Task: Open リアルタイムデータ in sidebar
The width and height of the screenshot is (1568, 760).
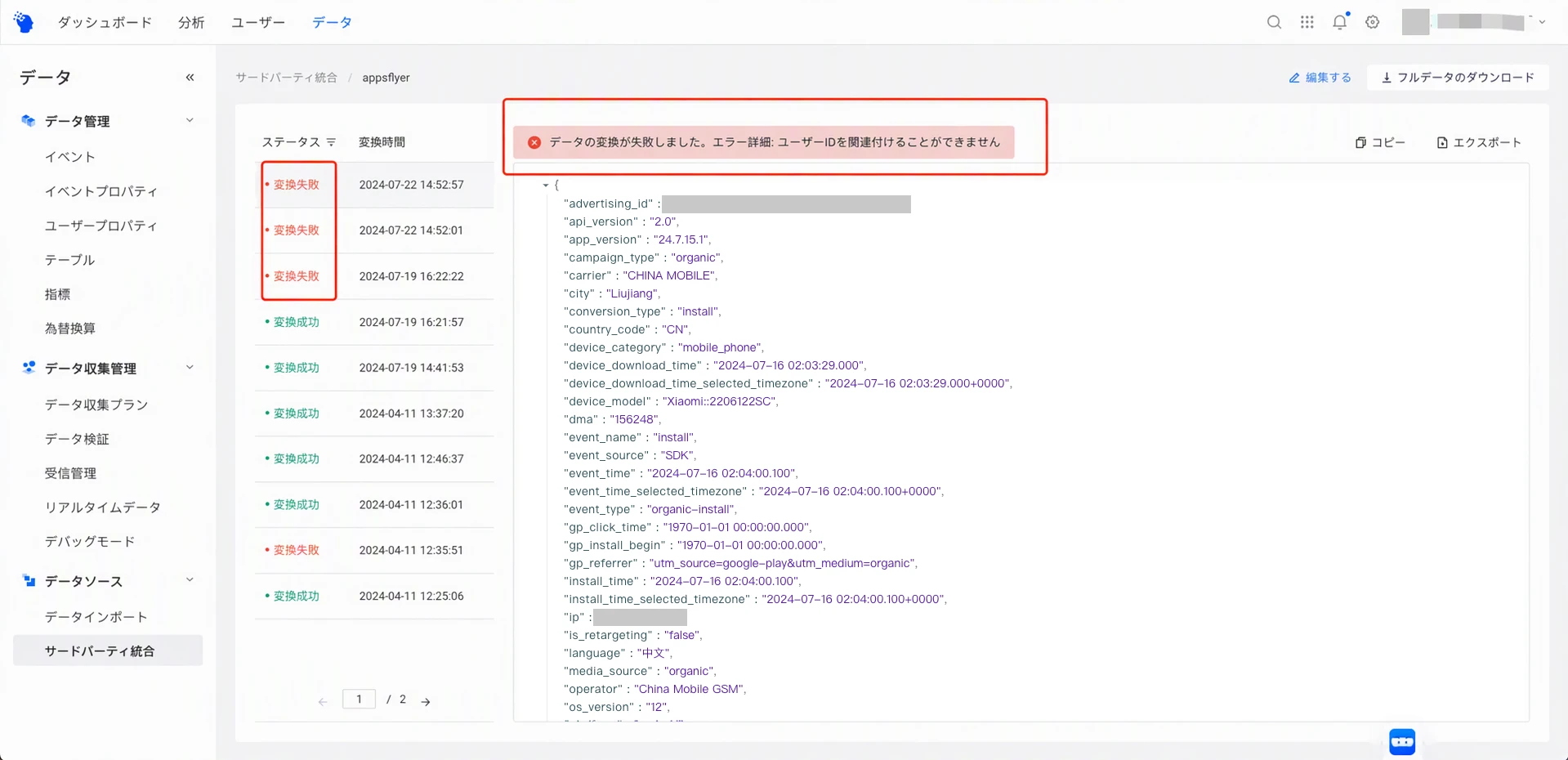Action: tap(103, 507)
